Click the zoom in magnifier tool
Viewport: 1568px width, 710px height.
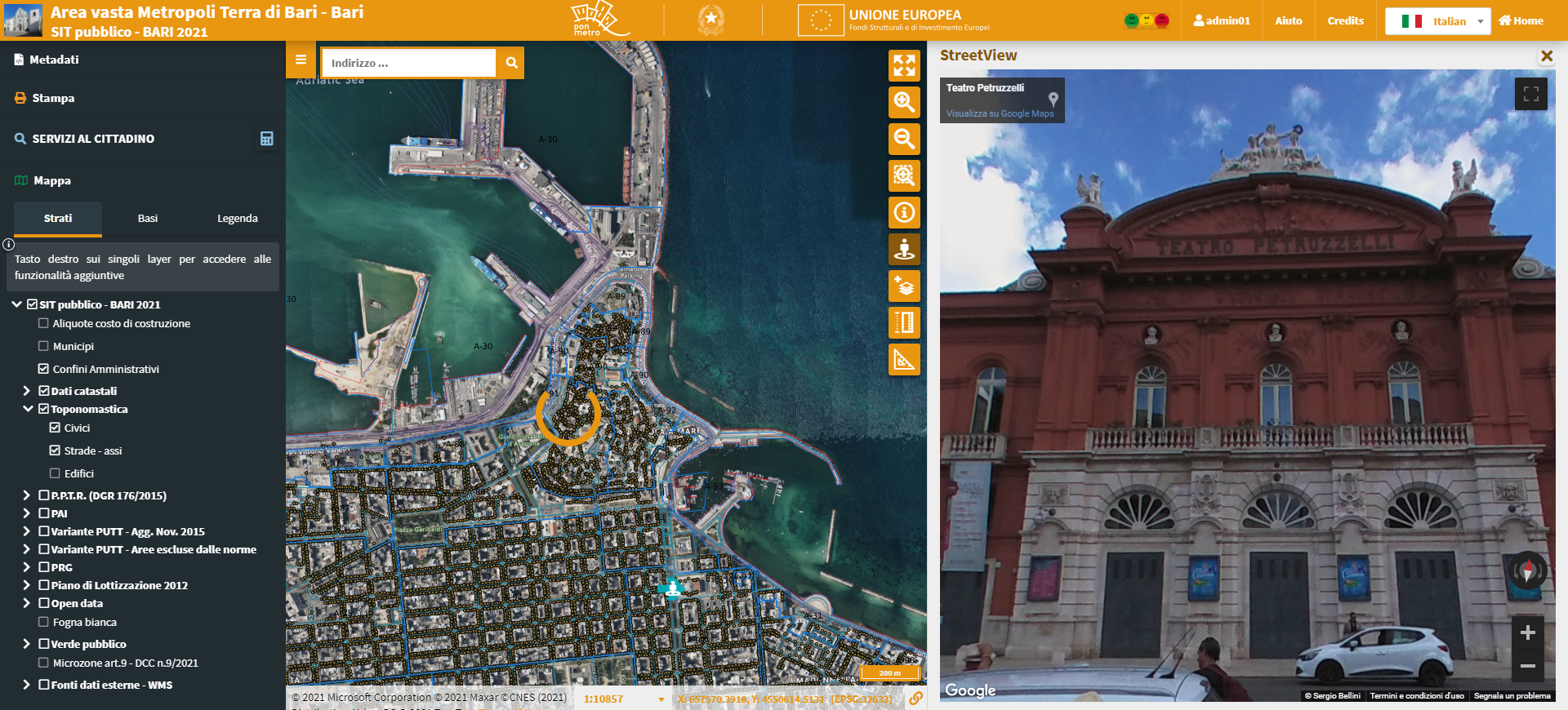coord(904,102)
